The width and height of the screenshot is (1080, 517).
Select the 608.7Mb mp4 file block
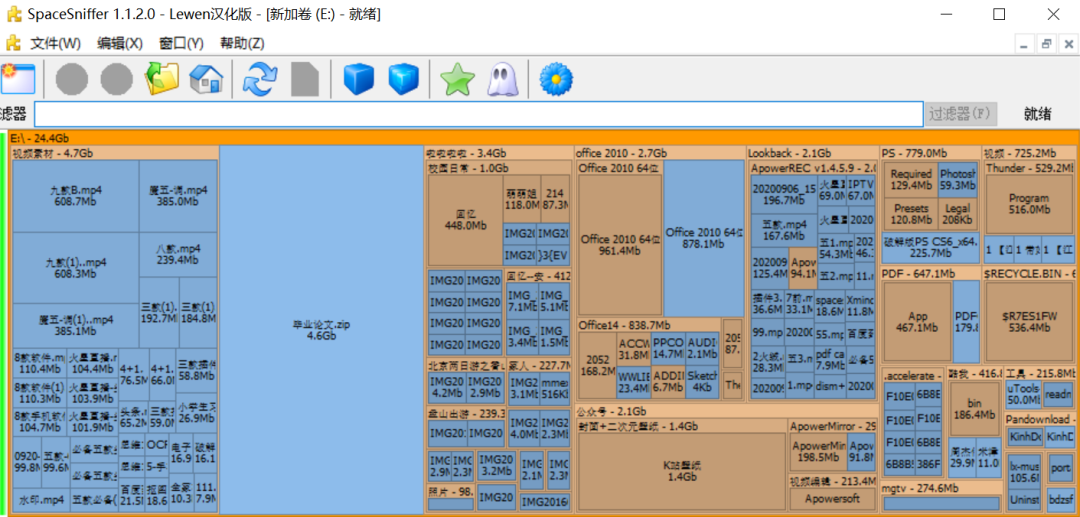click(x=76, y=196)
